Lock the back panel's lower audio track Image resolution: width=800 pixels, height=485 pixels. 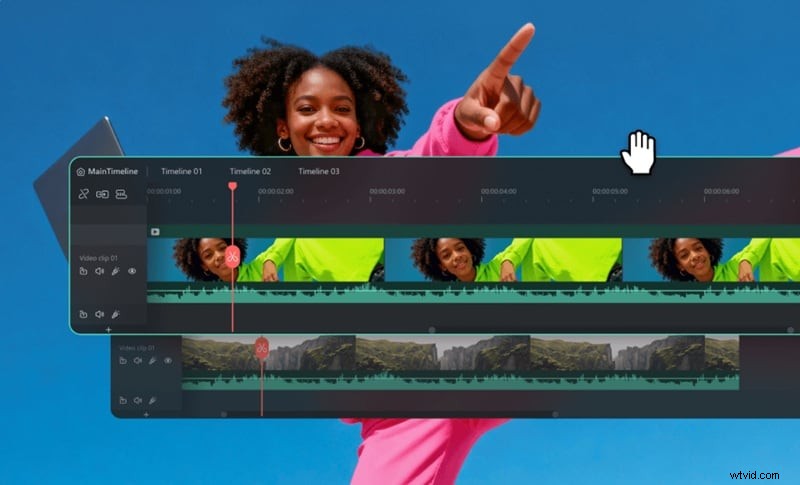pos(123,400)
